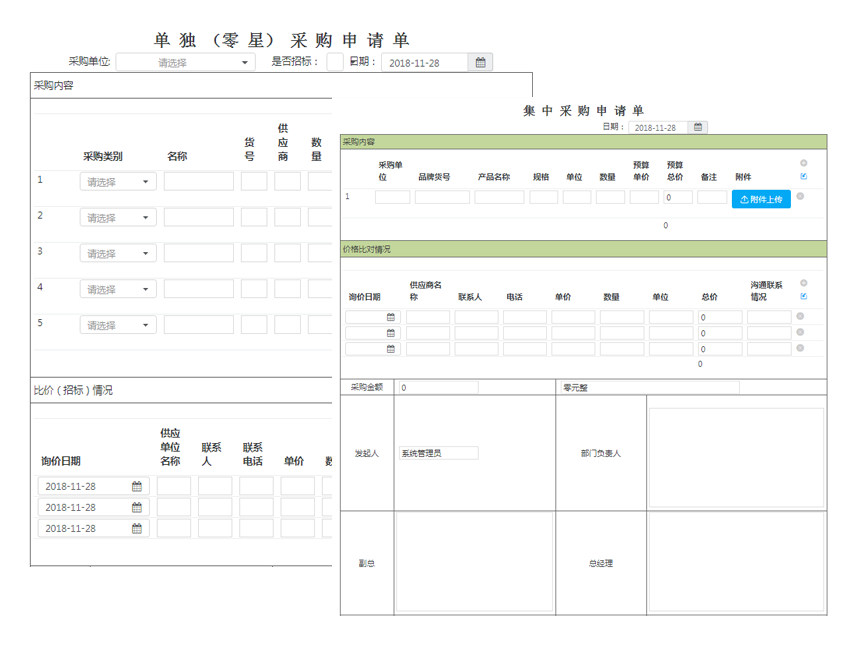Open the 采购单位 dropdown
866x657 pixels.
click(x=186, y=62)
